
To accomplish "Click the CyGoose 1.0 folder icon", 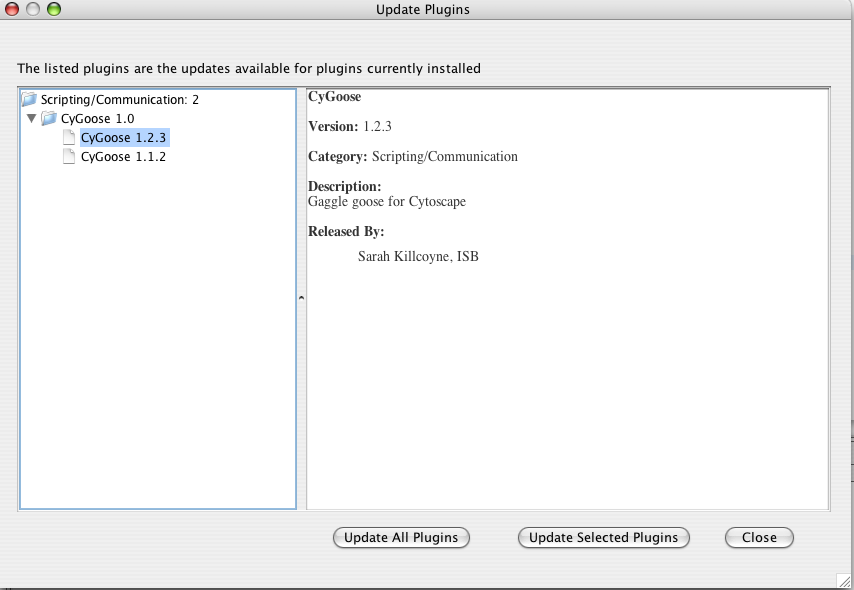I will click(x=49, y=119).
